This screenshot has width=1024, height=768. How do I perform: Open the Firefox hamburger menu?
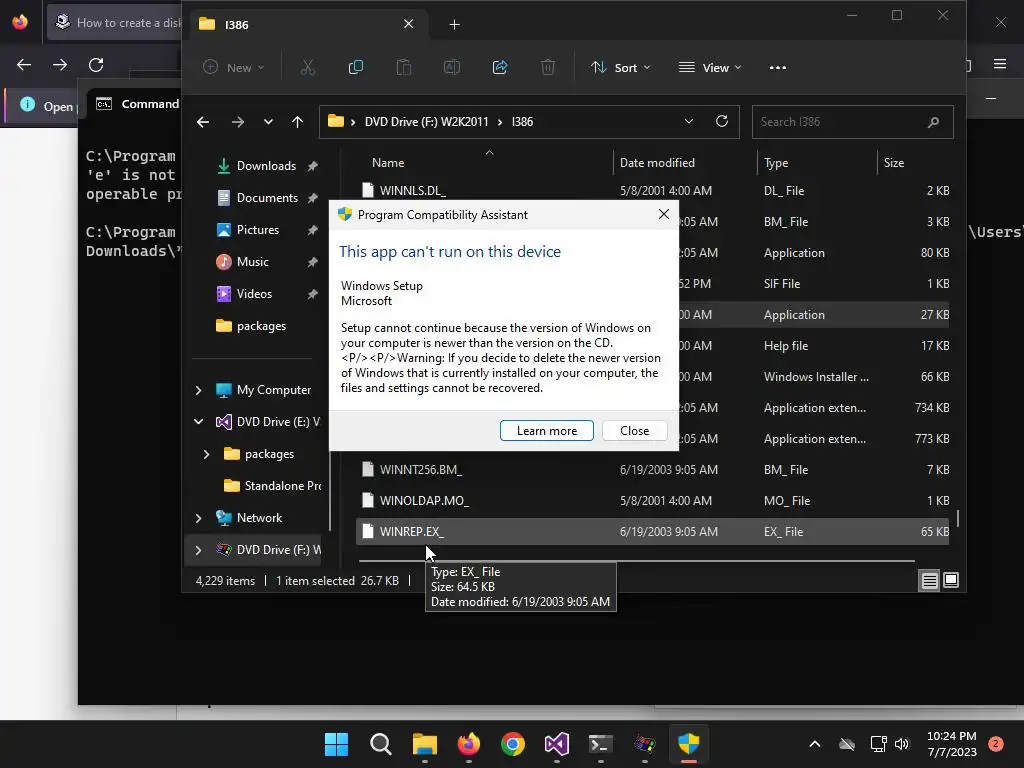(1000, 64)
